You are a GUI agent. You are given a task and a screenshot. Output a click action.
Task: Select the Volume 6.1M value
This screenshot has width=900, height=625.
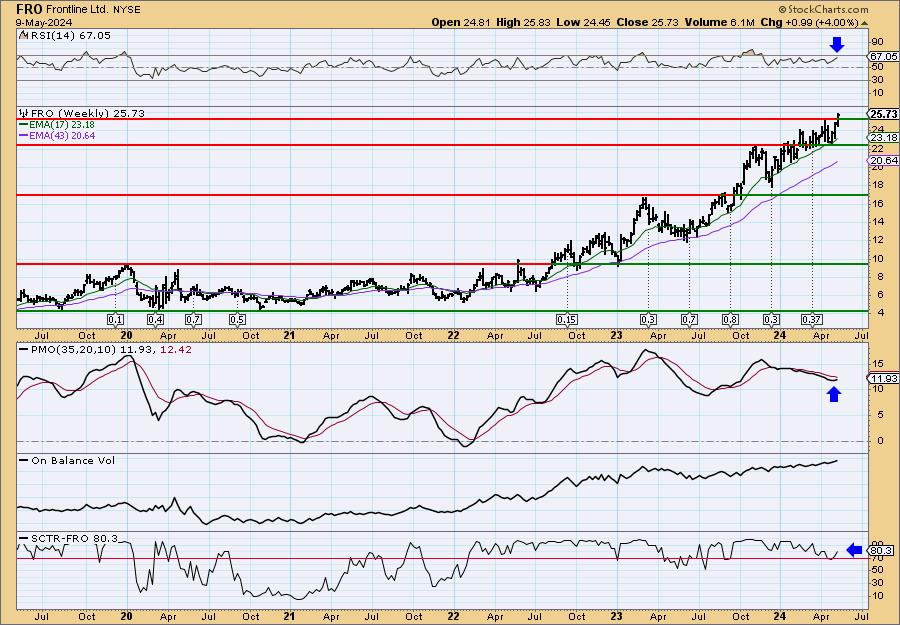(720, 22)
